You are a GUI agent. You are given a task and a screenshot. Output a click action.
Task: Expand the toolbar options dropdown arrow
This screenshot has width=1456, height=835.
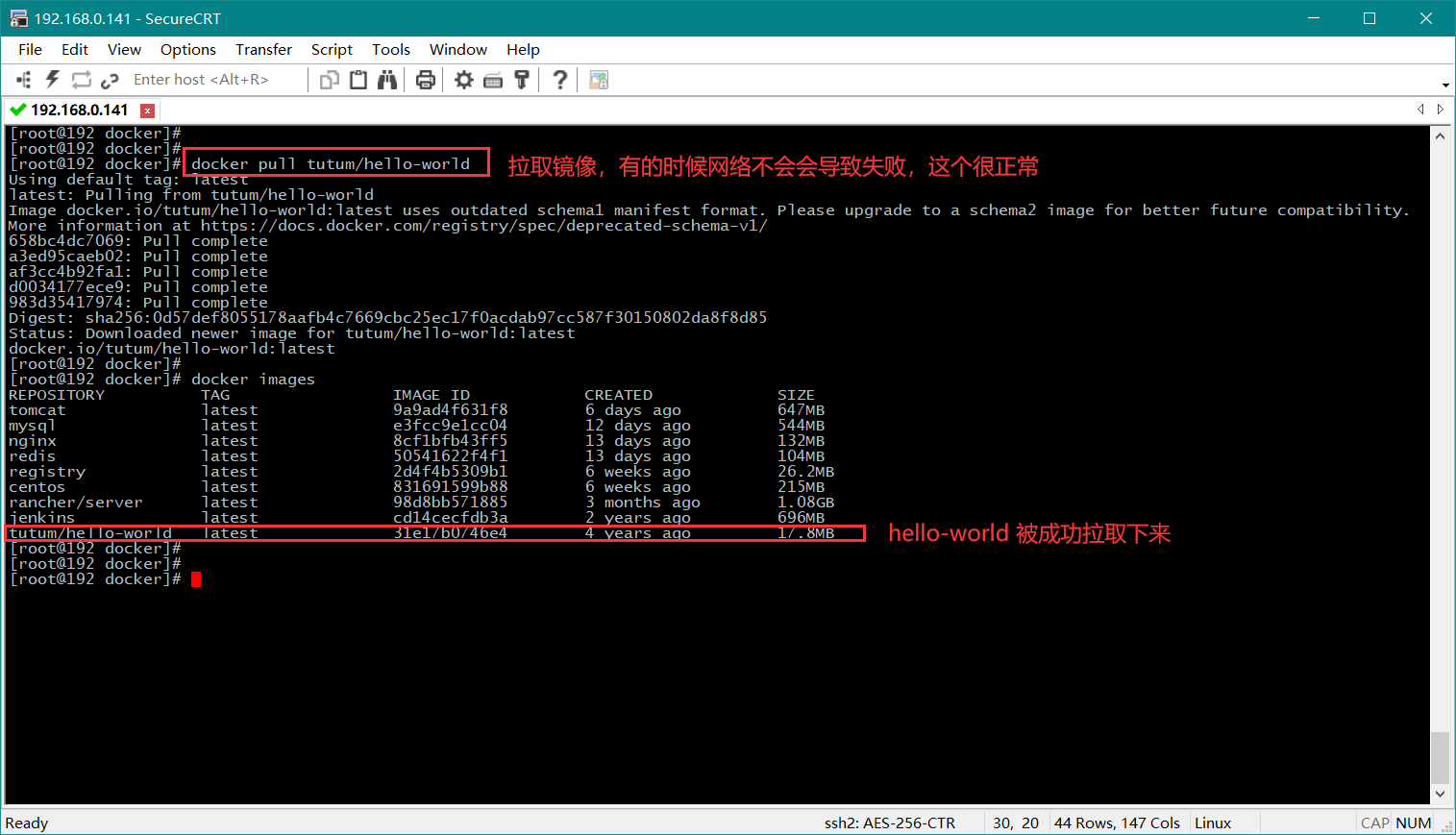point(1445,85)
